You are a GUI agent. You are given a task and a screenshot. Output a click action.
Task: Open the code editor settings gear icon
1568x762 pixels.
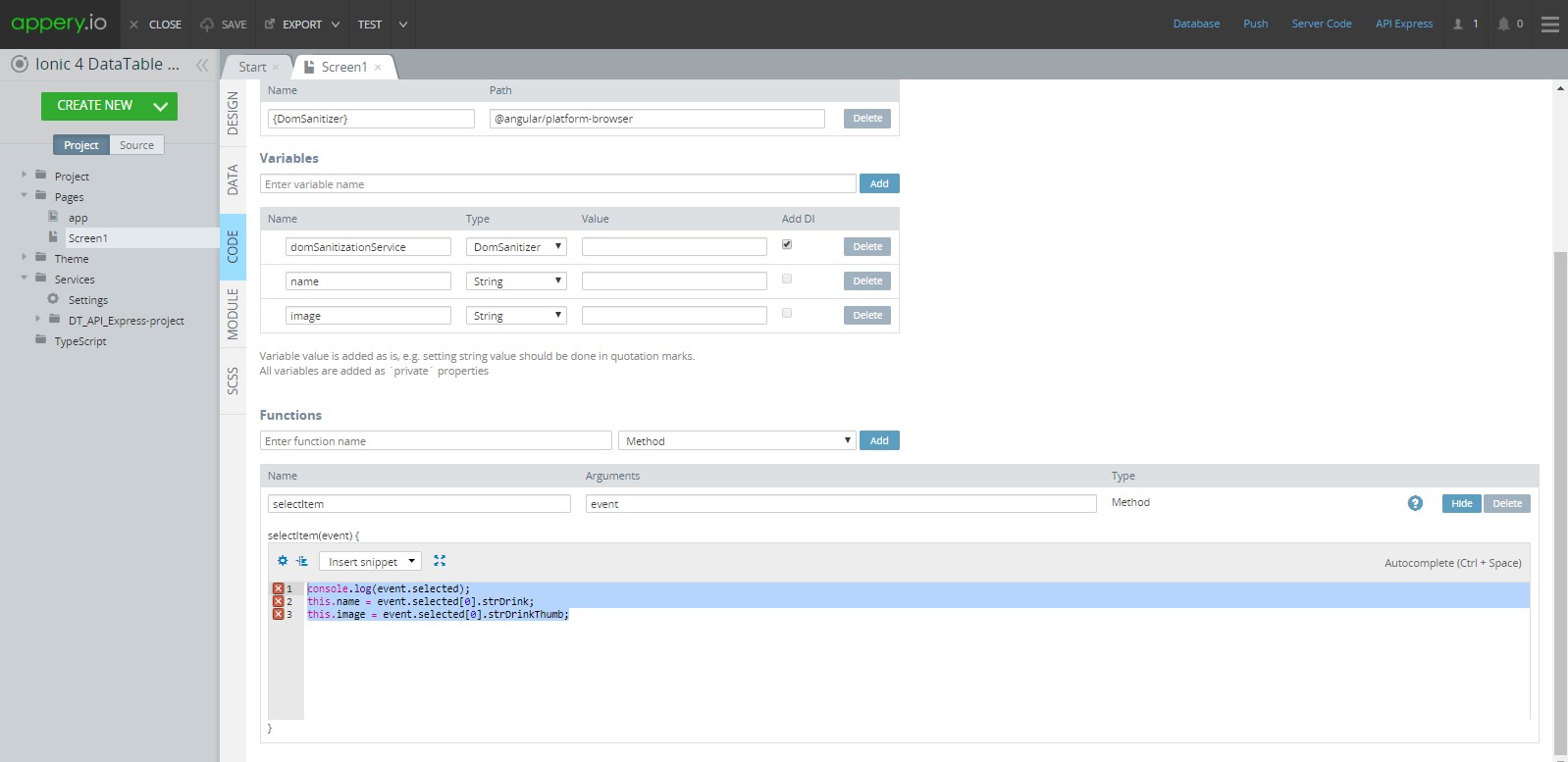pyautogui.click(x=283, y=561)
